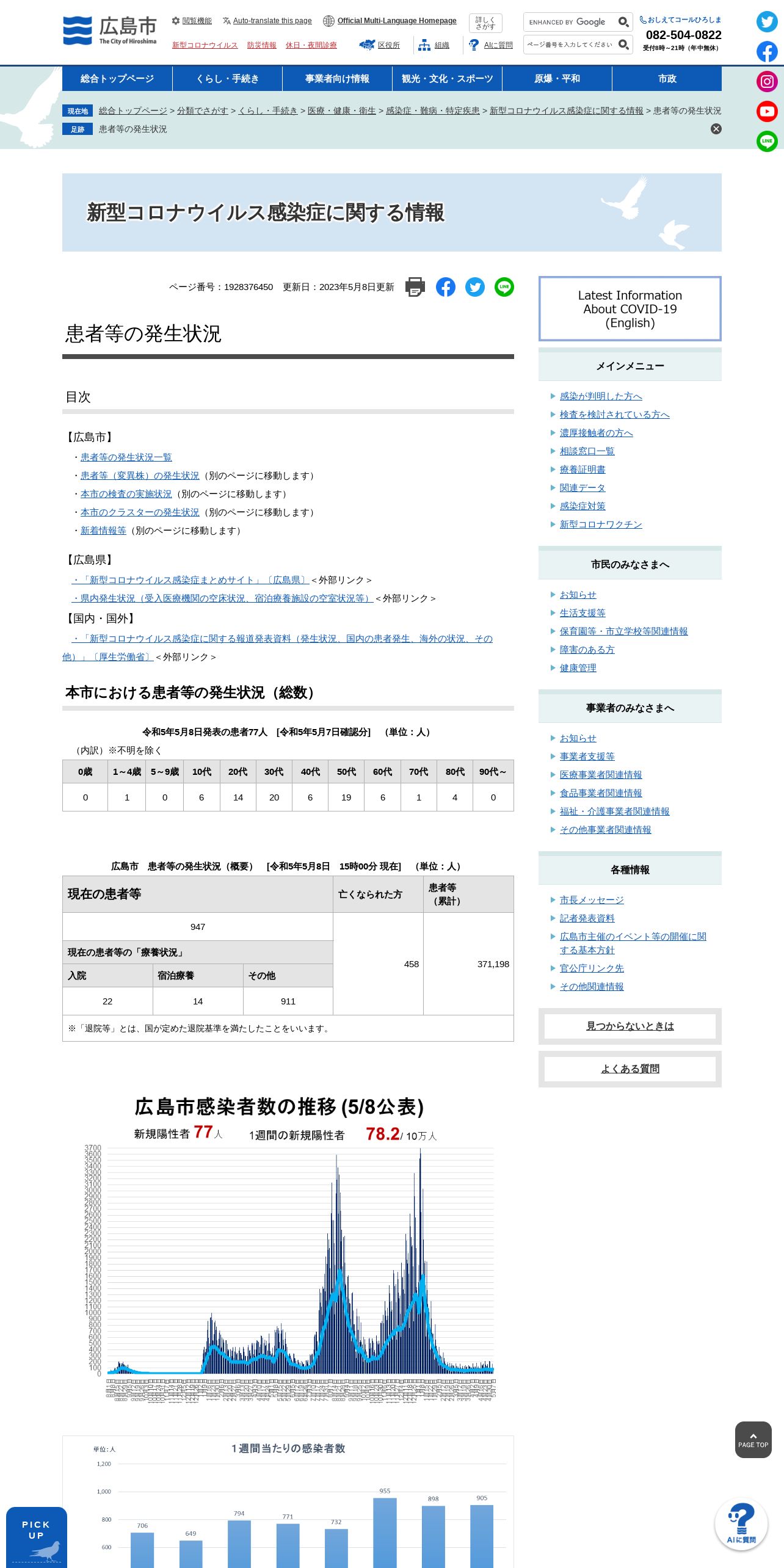Open 新着情報等 link in contents

tap(103, 531)
